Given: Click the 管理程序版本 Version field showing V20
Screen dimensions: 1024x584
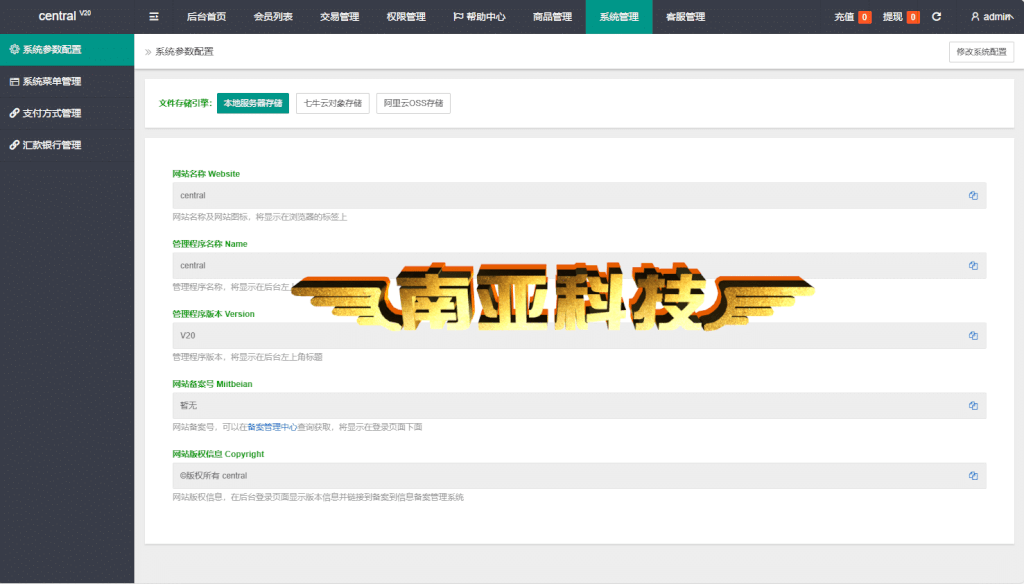Looking at the screenshot, I should 579,335.
